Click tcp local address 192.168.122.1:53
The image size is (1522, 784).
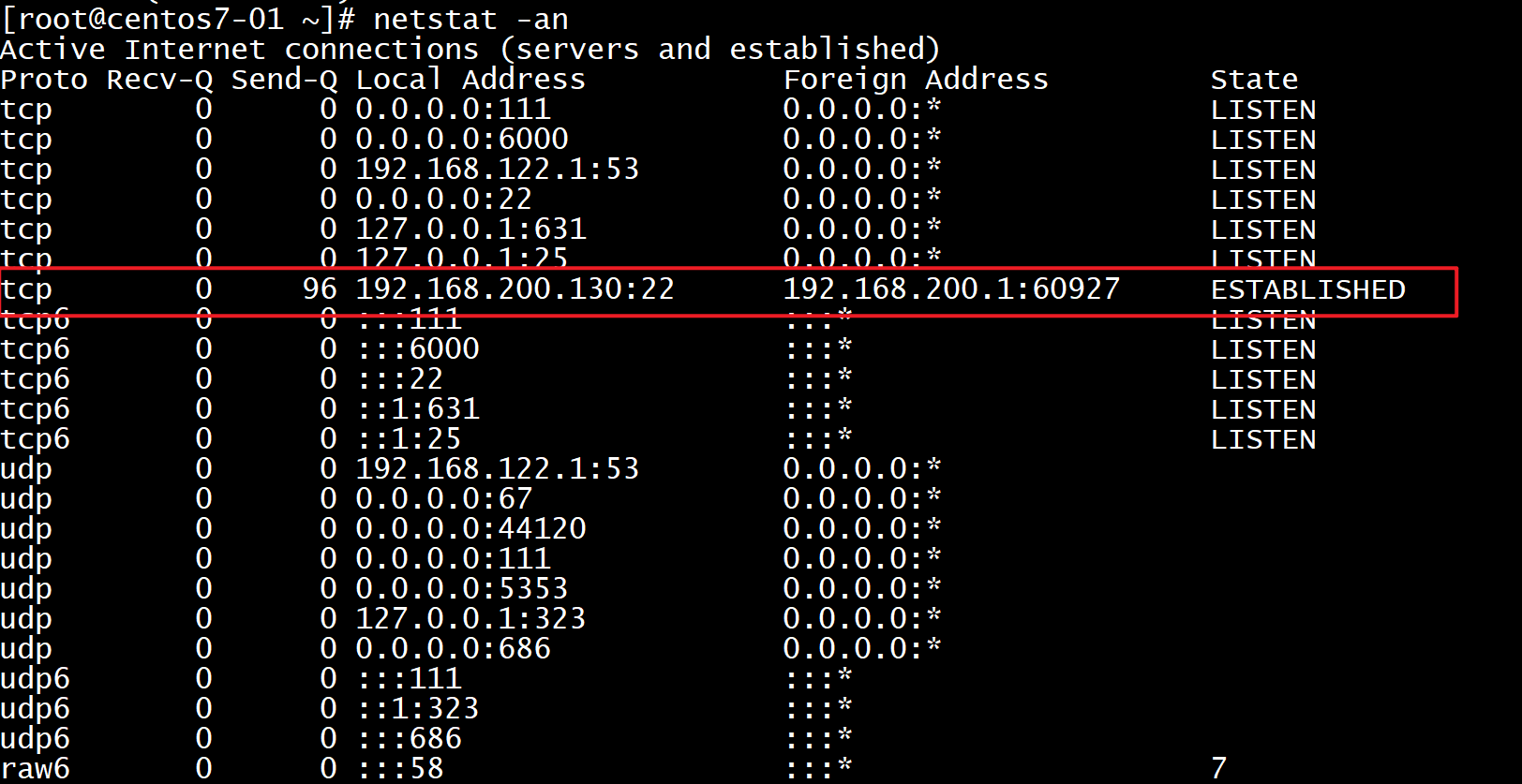coord(497,169)
